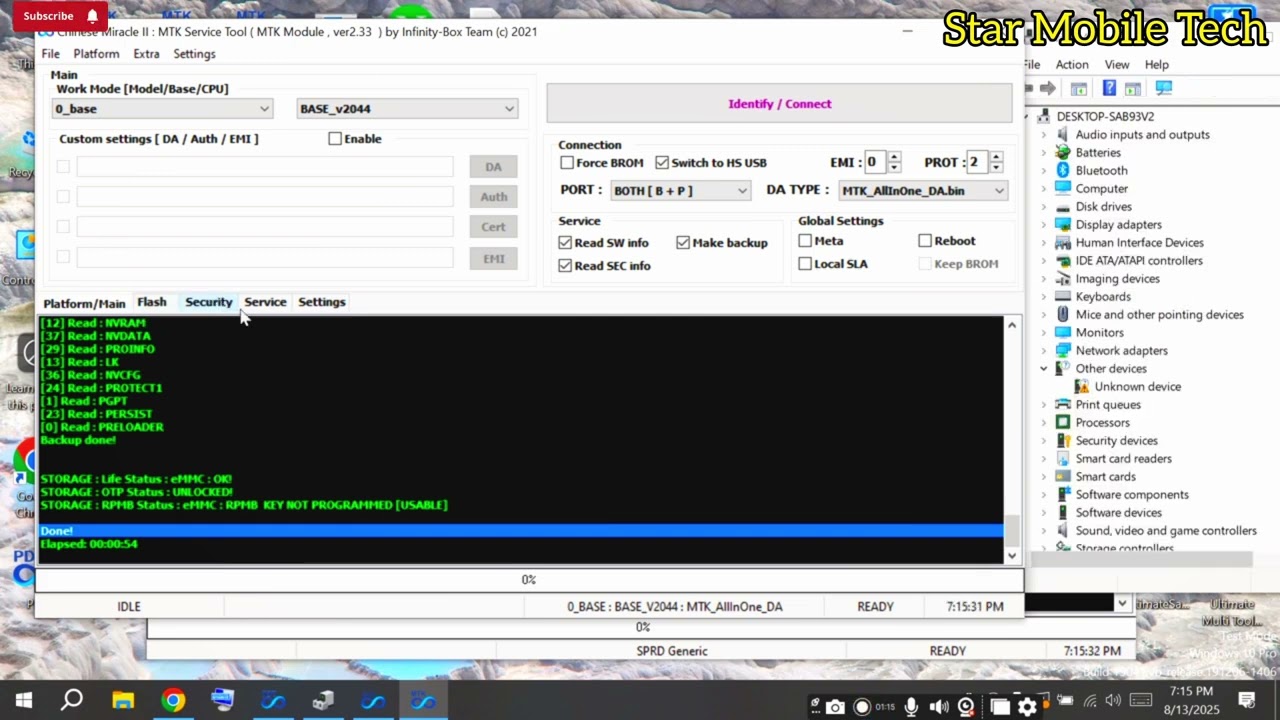
Task: Click the DESKTOP-SAB93V2 computer root icon
Action: pos(1045,117)
